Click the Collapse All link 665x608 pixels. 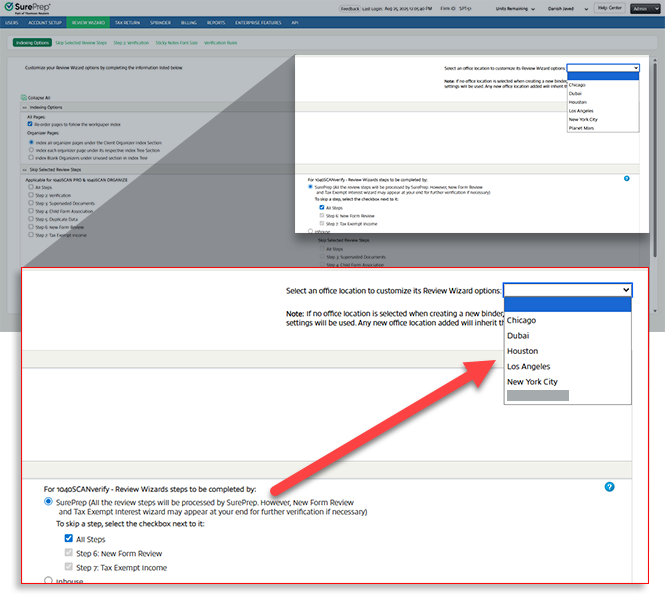[x=39, y=98]
